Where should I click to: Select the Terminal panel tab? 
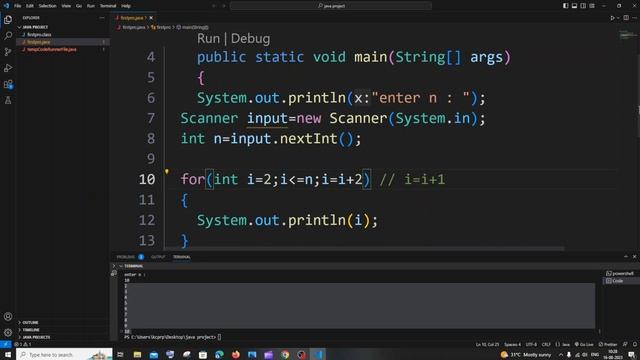pyautogui.click(x=182, y=257)
